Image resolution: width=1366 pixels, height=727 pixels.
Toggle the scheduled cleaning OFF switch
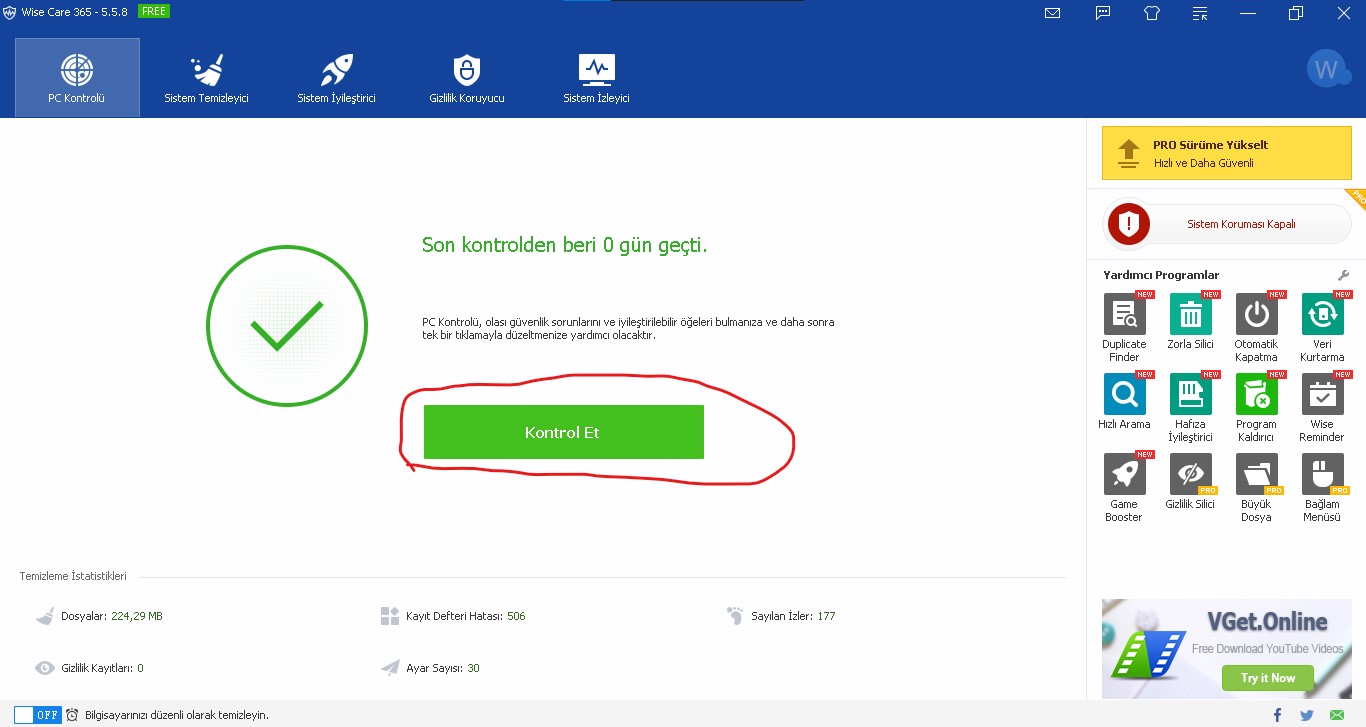pos(38,715)
